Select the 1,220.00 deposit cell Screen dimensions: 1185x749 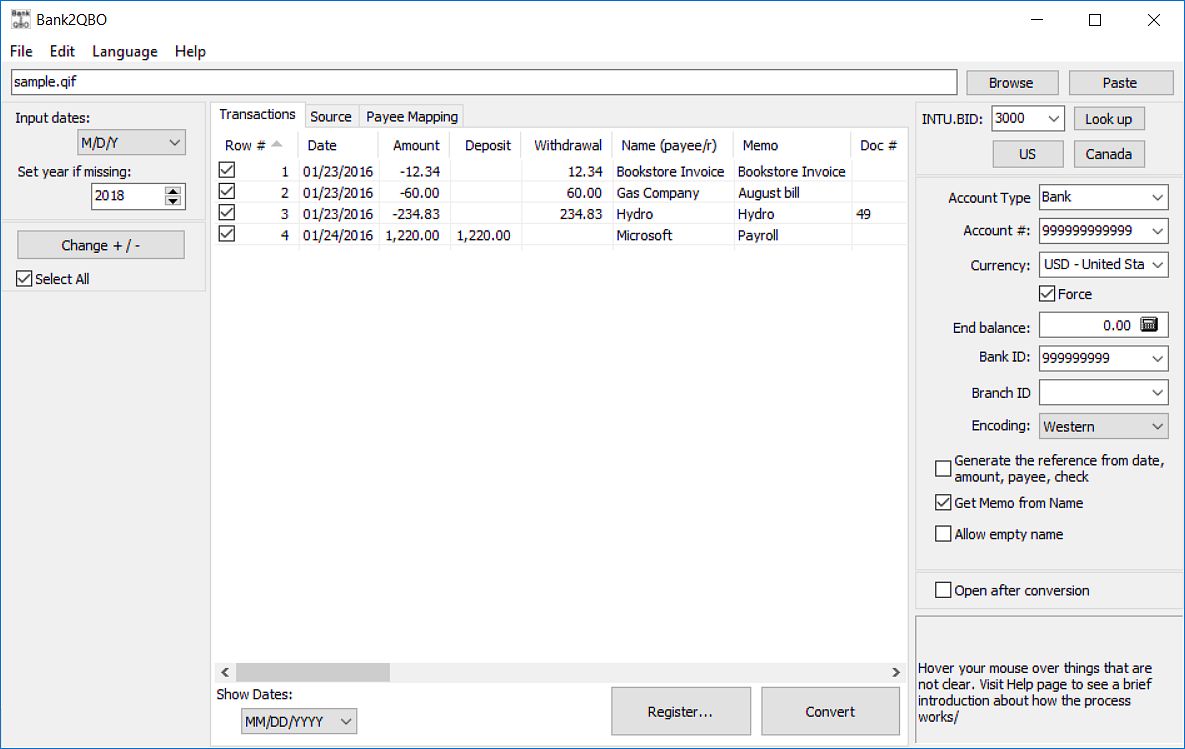tap(484, 235)
